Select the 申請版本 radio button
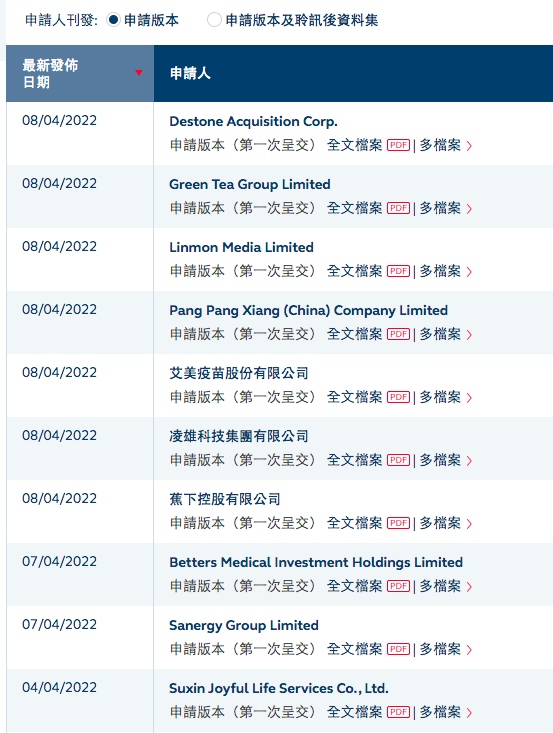The width and height of the screenshot is (553, 733). click(x=113, y=20)
